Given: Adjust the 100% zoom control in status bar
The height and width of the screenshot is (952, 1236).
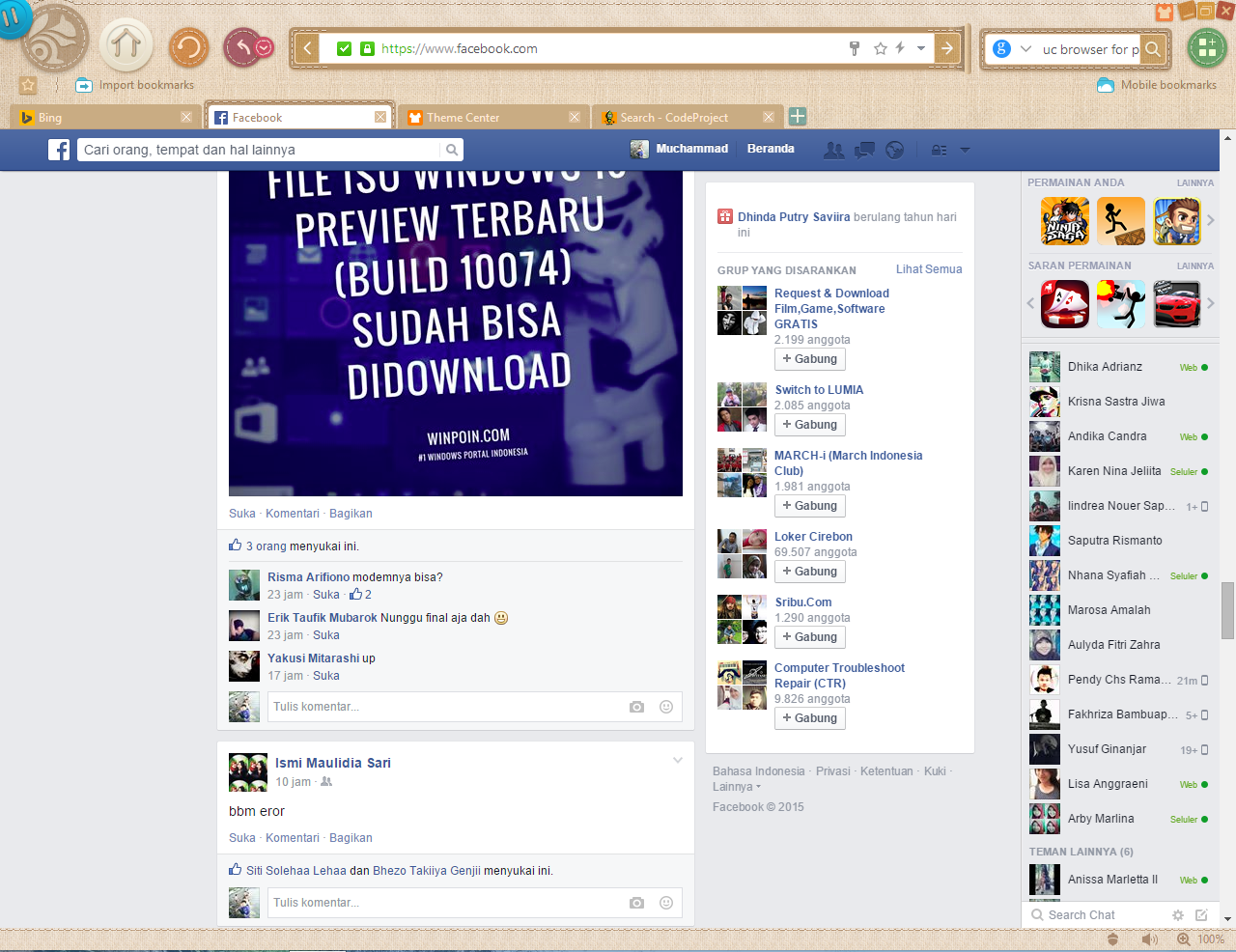Looking at the screenshot, I should 1200,939.
